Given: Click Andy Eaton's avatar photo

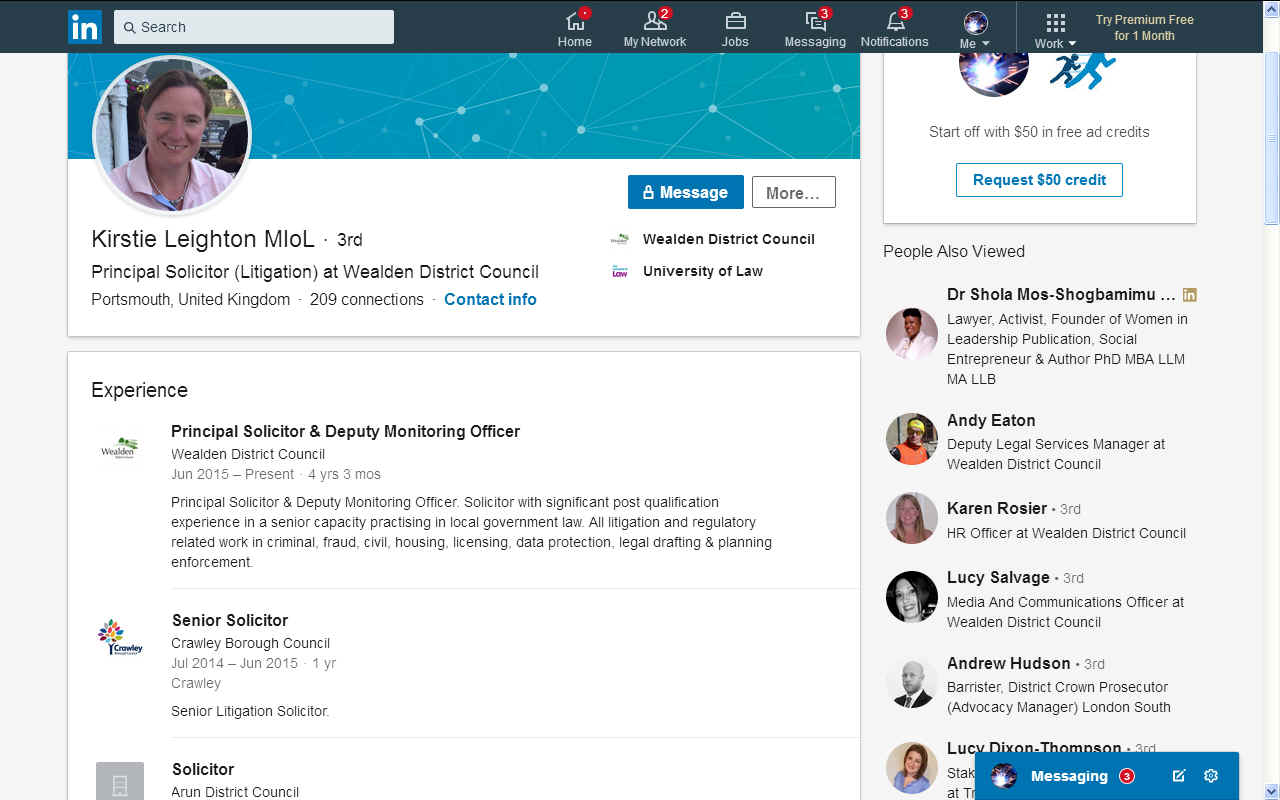Looking at the screenshot, I should pos(911,439).
